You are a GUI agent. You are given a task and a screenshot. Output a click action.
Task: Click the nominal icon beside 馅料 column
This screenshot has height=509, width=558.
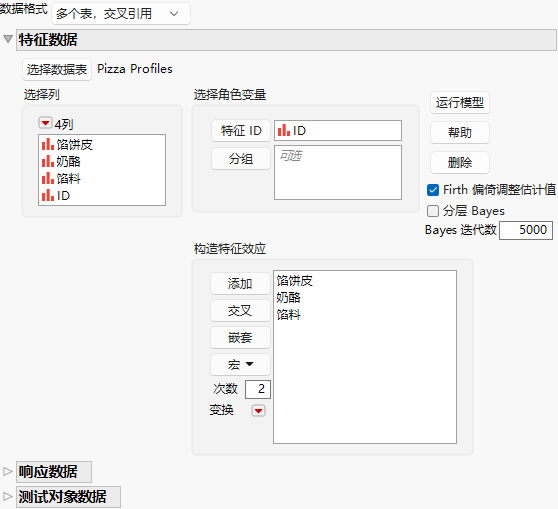coord(48,178)
